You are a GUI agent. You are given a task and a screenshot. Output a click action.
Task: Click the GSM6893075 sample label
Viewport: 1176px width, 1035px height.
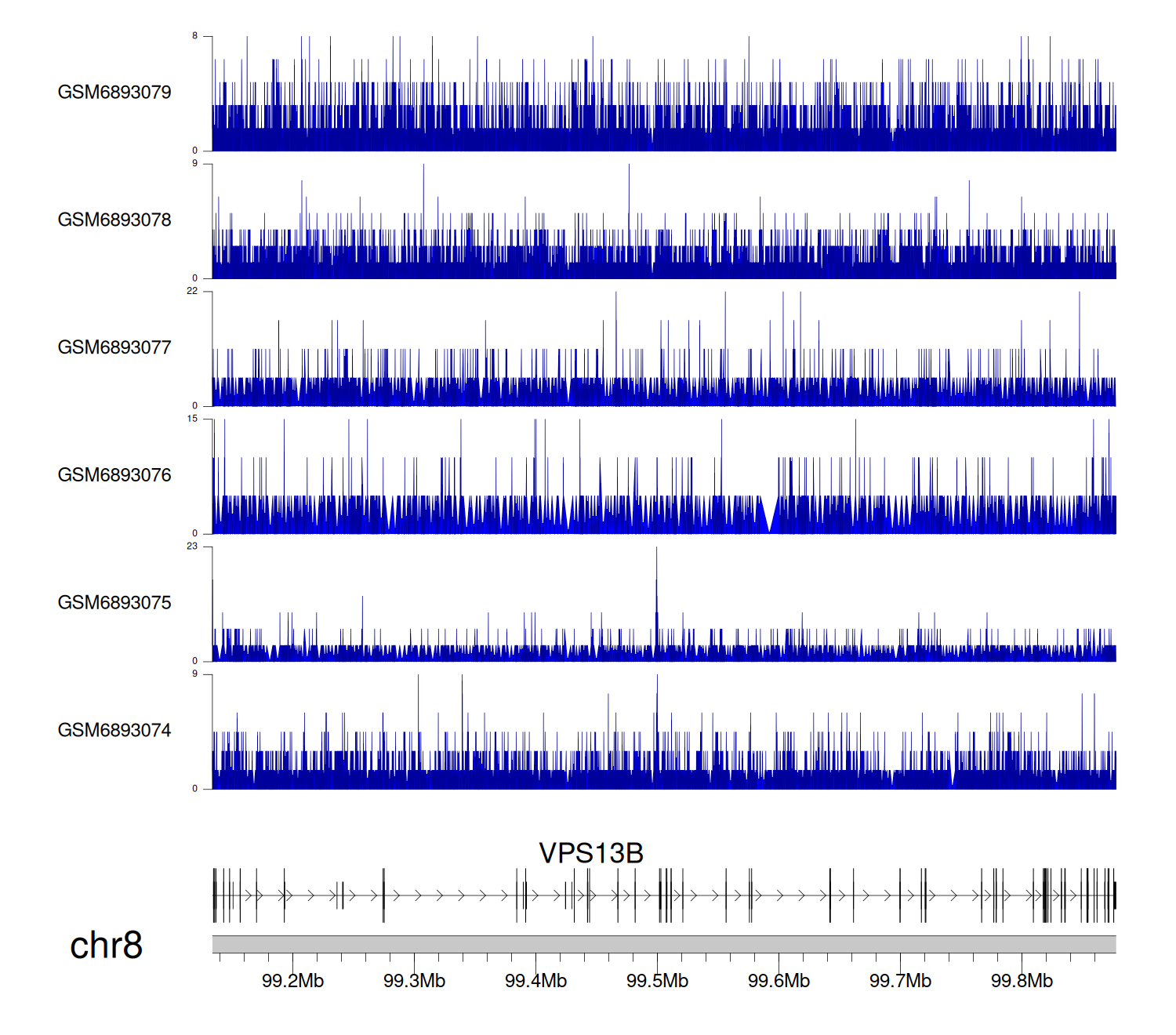pos(114,603)
